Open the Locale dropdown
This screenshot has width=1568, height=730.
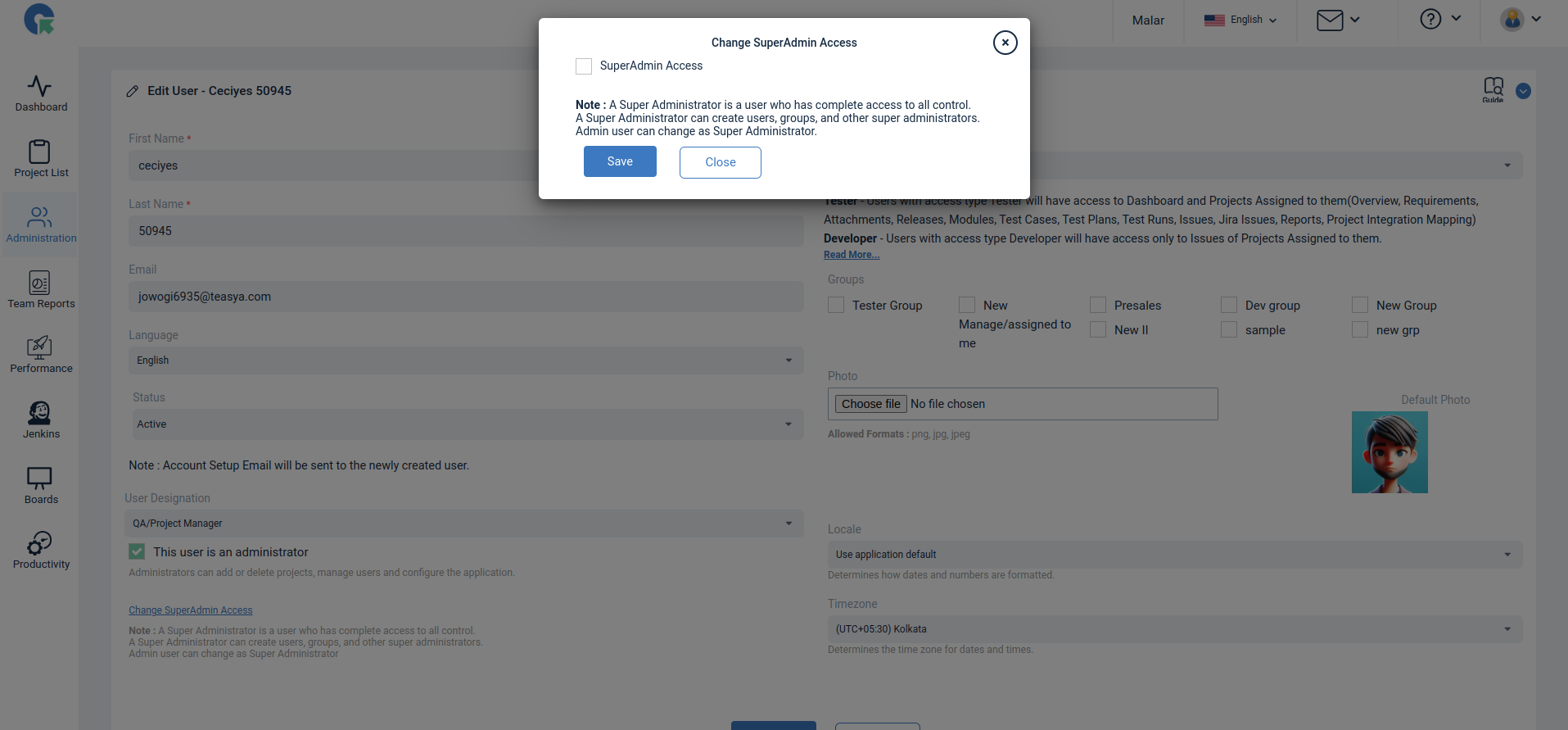click(x=1175, y=555)
